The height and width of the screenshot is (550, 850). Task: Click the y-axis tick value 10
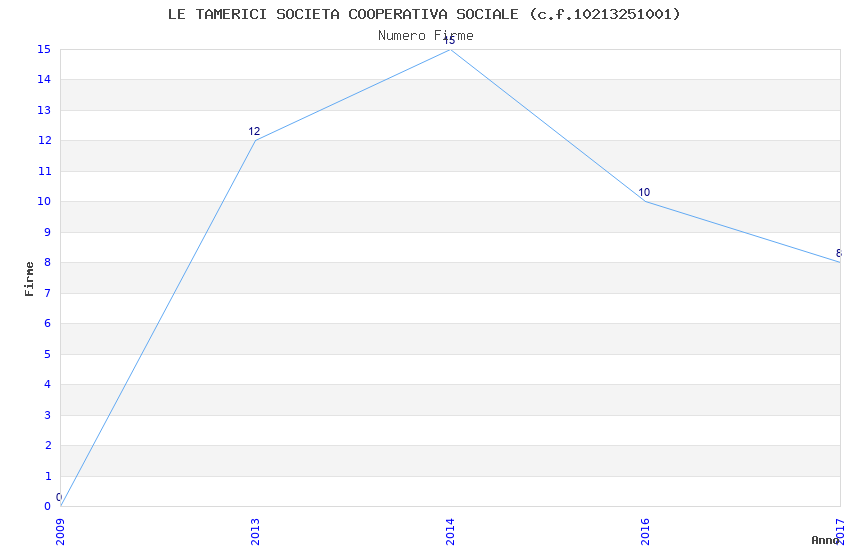[x=44, y=202]
